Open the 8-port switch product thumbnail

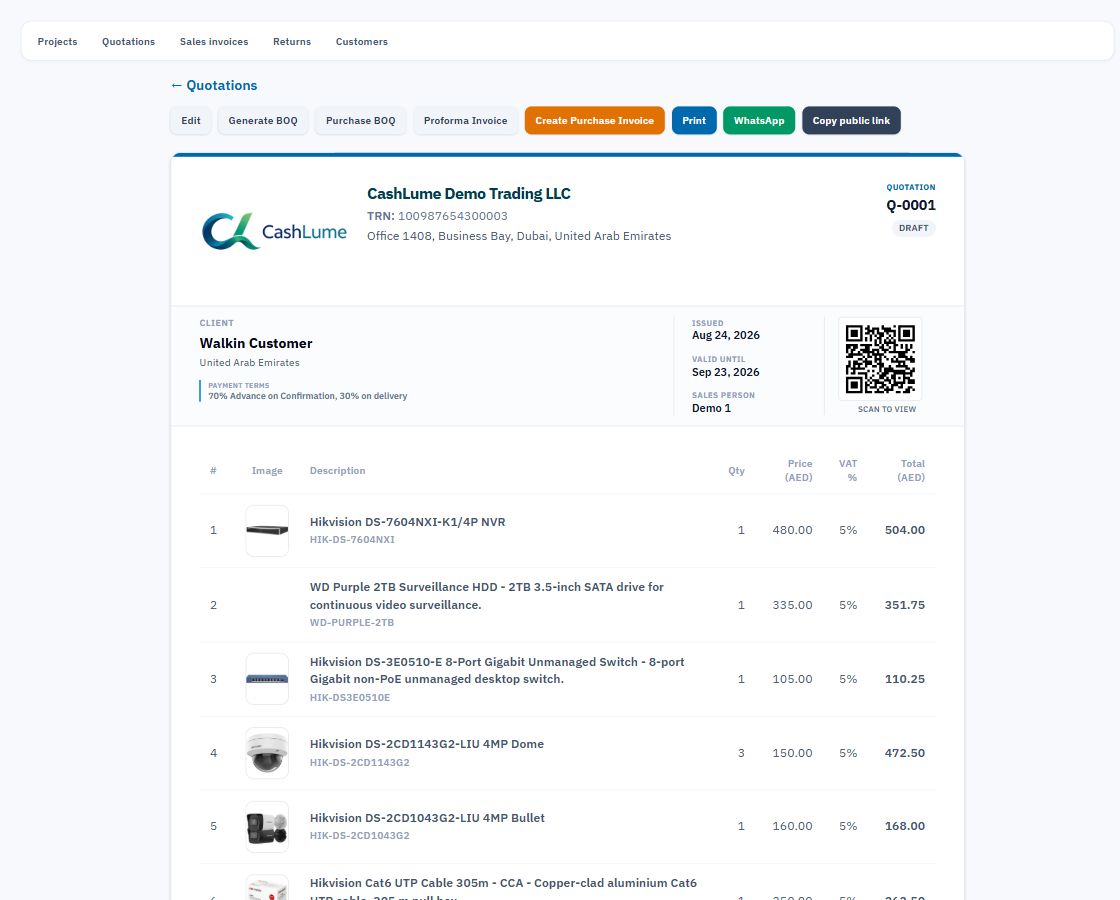tap(267, 679)
